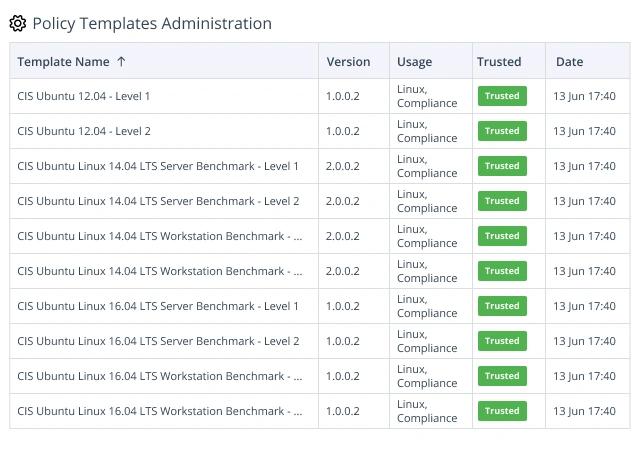The width and height of the screenshot is (640, 450).
Task: Select CIS Ubuntu Linux 14.04 LTS Server Benchmark - Level 1
Action: 158,166
